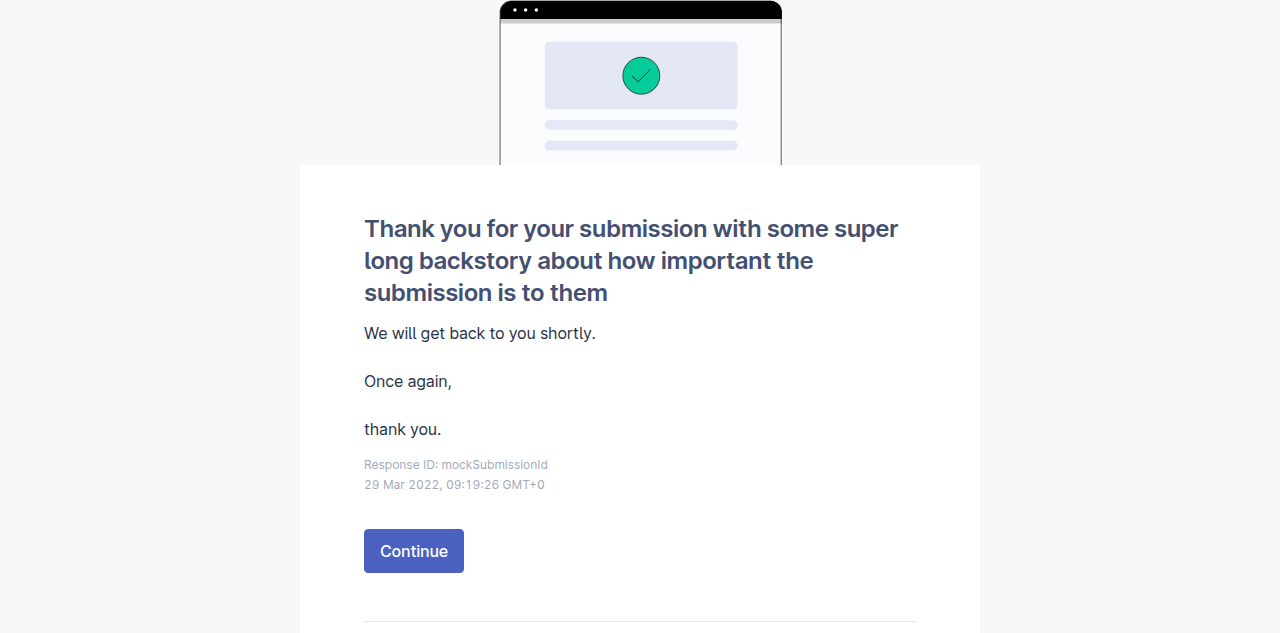
Task: Click the Continue button
Action: [414, 551]
